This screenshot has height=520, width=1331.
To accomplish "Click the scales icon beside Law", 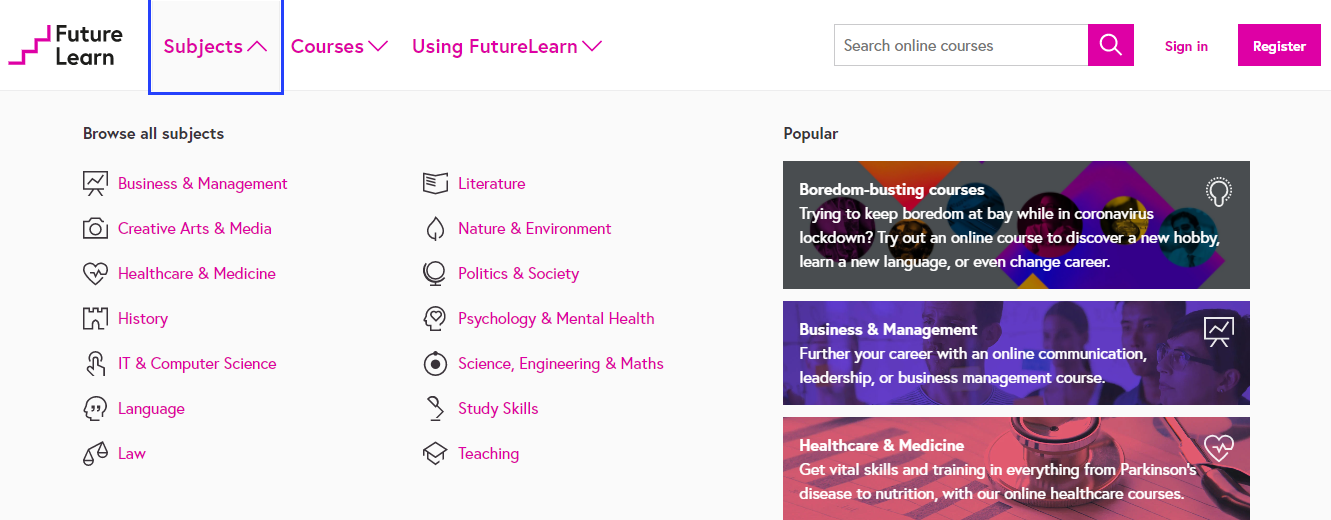I will 95,454.
